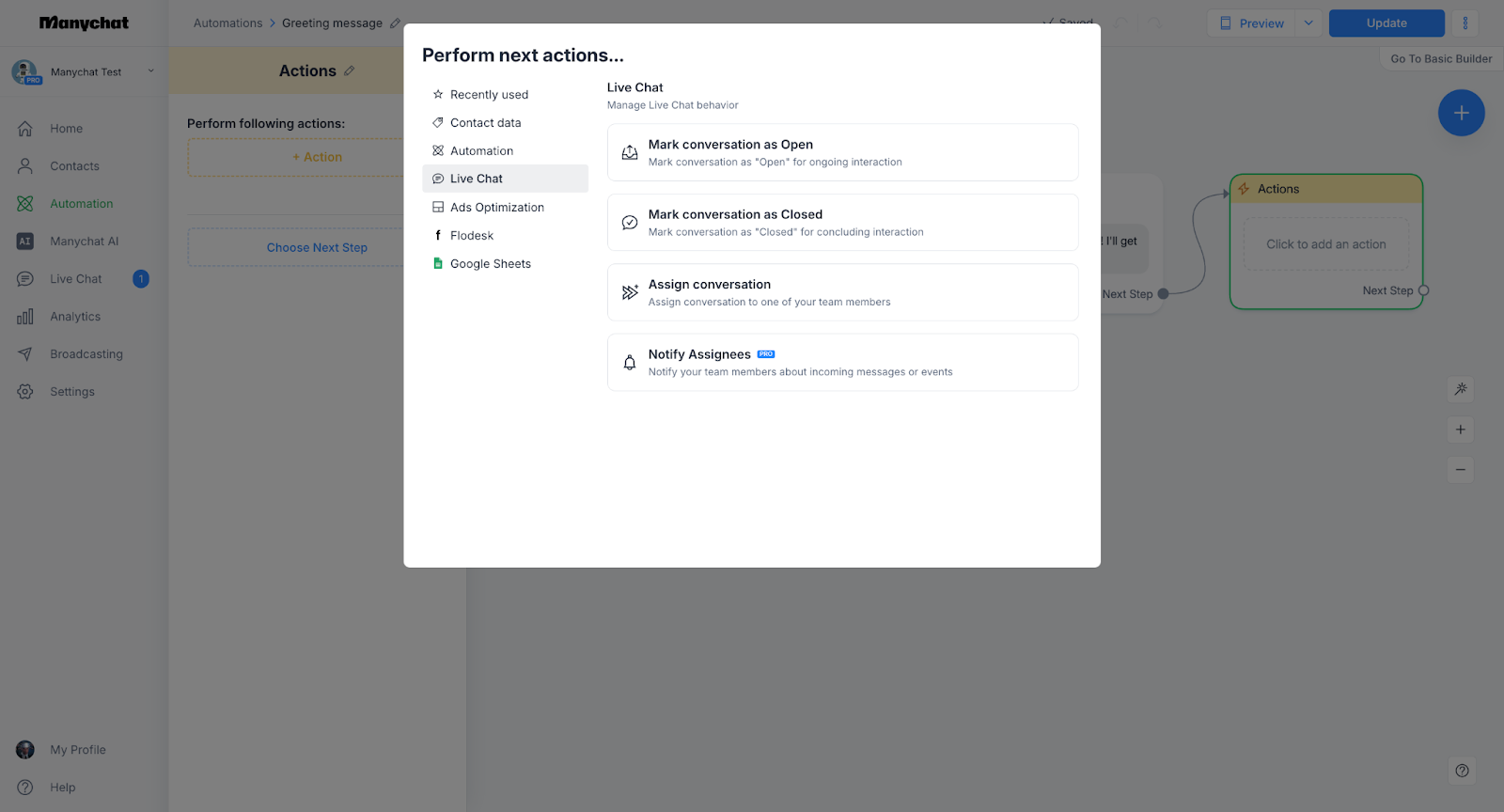Image resolution: width=1504 pixels, height=812 pixels.
Task: Click the Update button
Action: pyautogui.click(x=1386, y=23)
